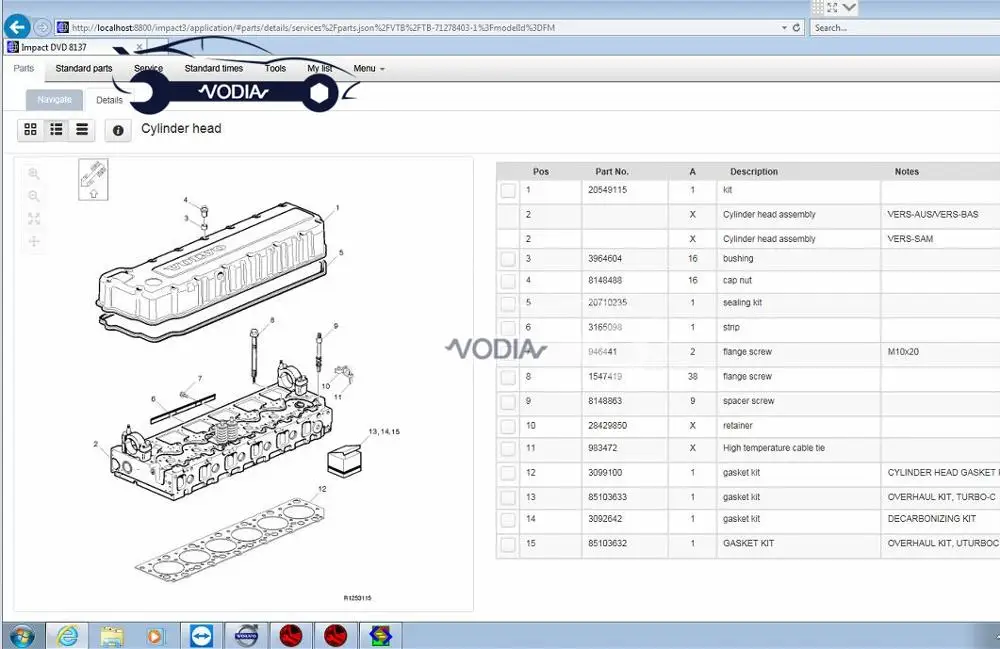1000x649 pixels.
Task: Click the A quantity column header
Action: (693, 171)
